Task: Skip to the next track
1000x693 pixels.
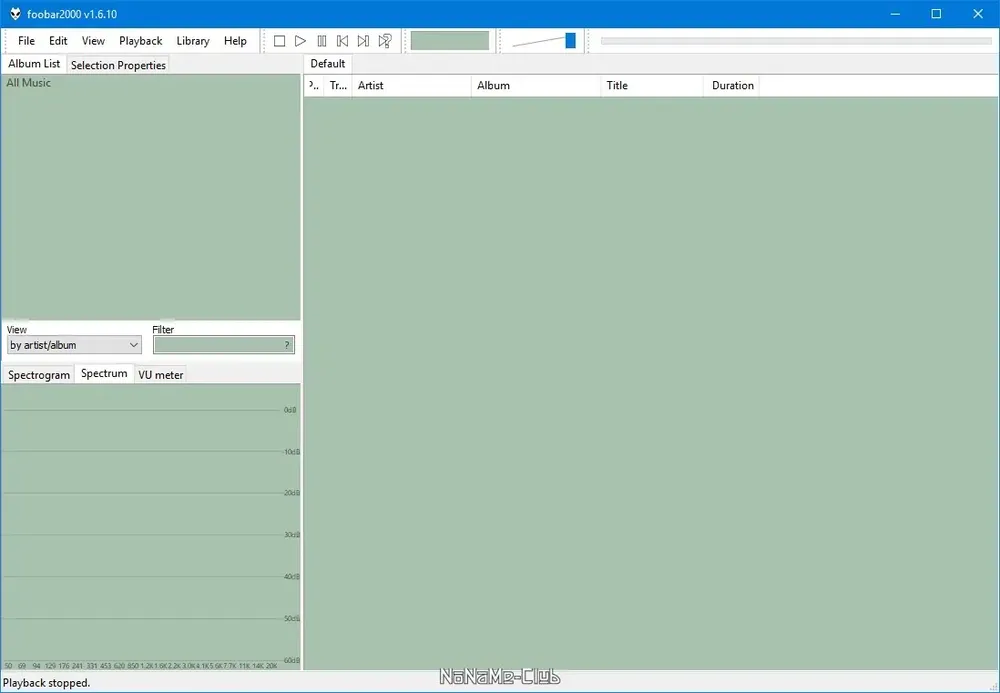Action: [x=364, y=41]
